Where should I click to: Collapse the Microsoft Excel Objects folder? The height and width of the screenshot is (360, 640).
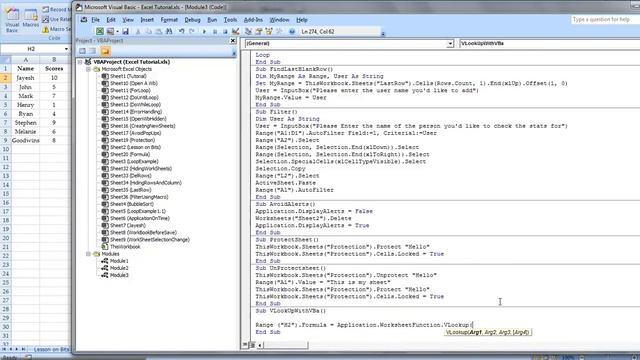coord(88,69)
